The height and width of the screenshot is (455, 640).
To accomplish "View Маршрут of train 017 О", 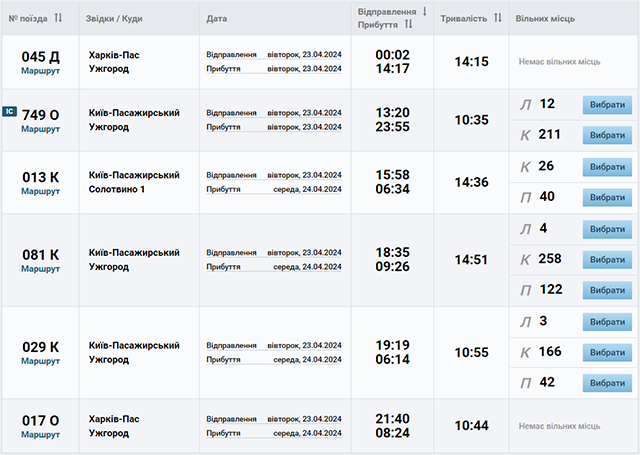I will pos(40,435).
